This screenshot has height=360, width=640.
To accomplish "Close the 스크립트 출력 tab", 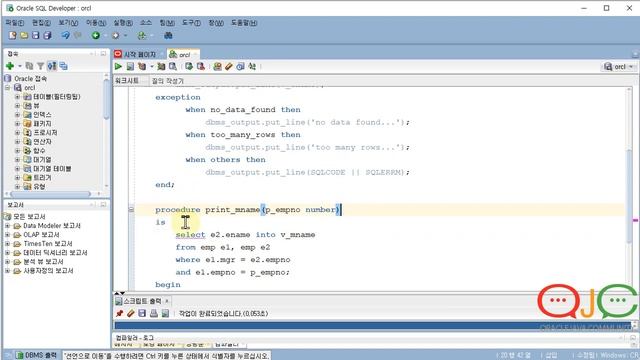I will (167, 301).
